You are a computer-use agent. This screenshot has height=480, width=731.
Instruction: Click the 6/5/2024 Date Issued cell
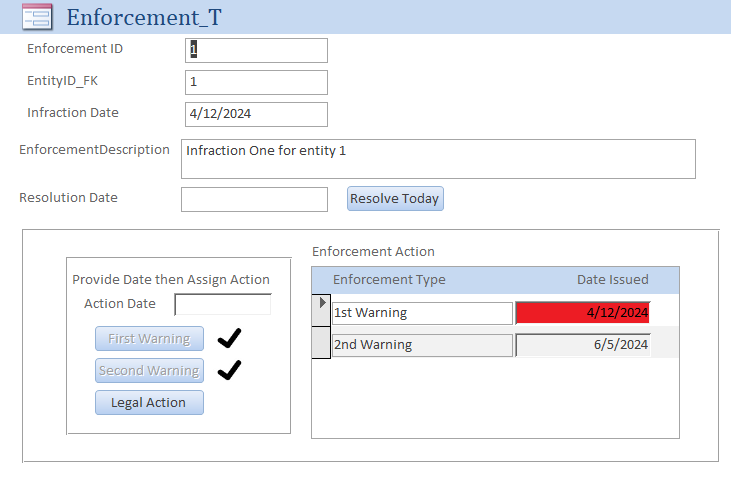pos(582,345)
